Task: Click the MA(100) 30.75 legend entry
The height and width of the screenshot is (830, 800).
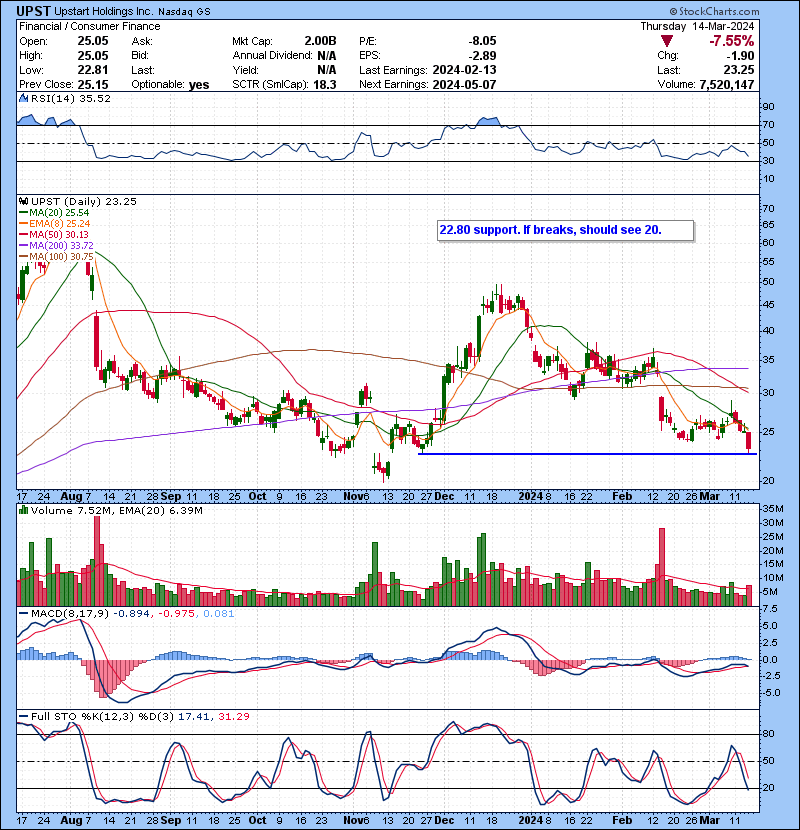Action: (56, 257)
